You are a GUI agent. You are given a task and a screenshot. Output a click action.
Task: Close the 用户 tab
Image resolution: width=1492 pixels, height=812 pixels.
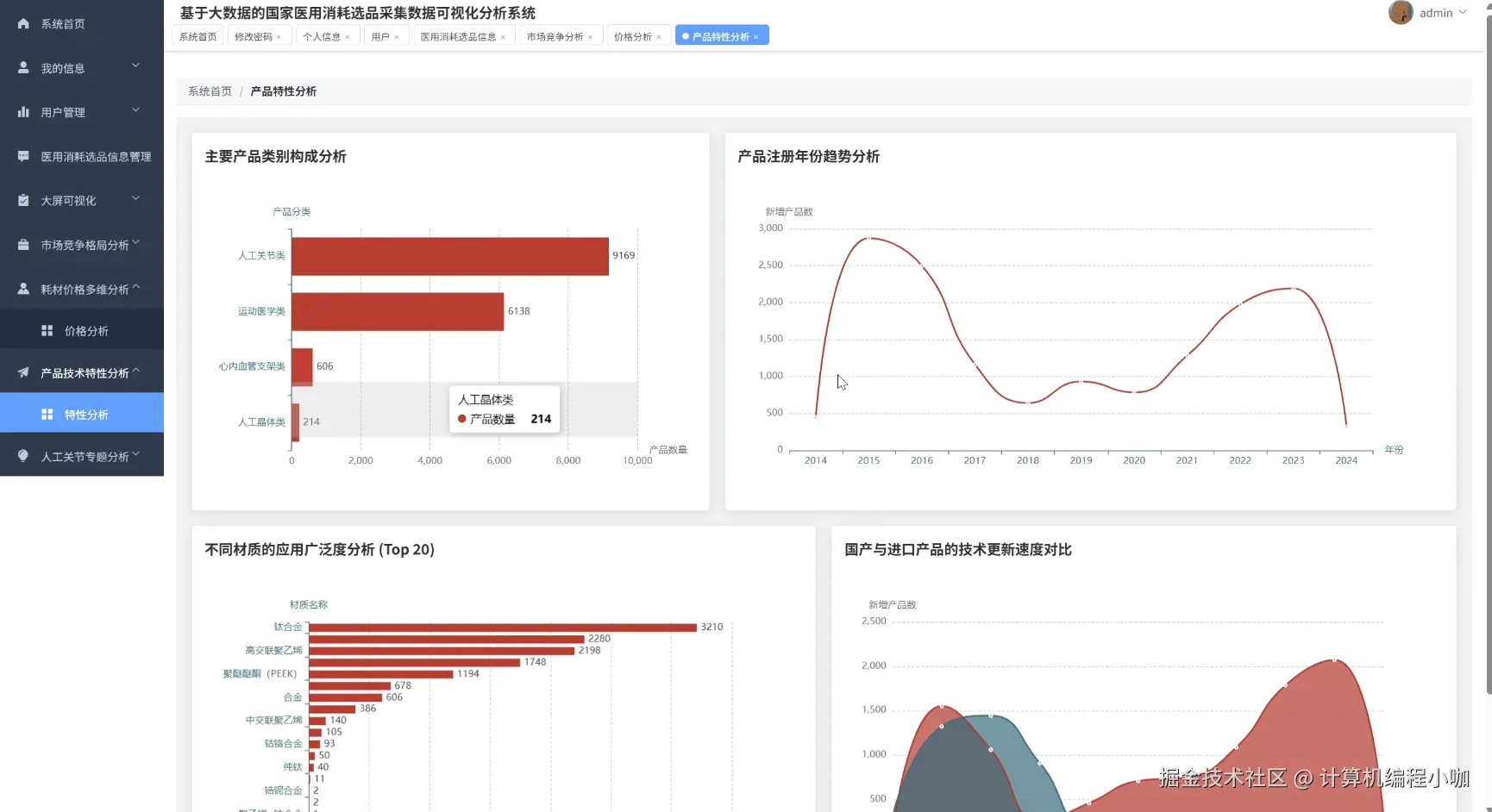click(x=397, y=37)
